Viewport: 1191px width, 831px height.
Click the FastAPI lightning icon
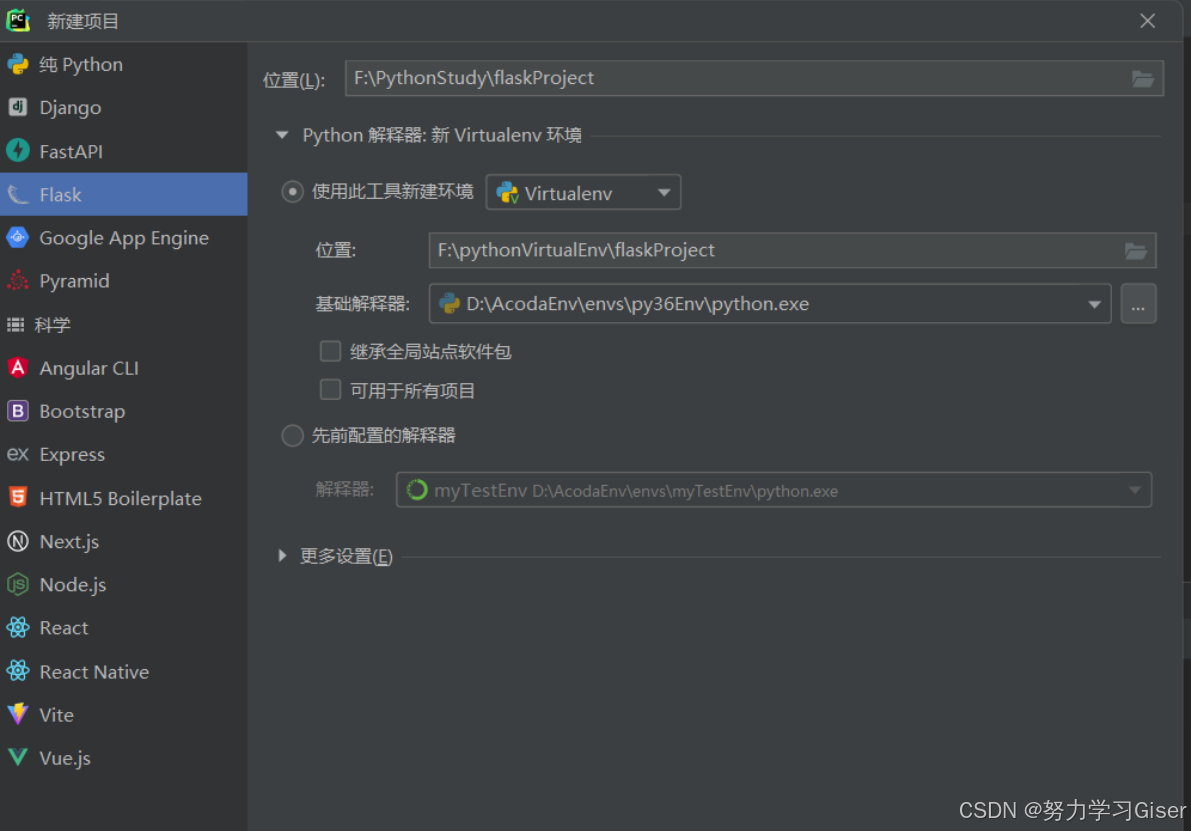coord(18,150)
